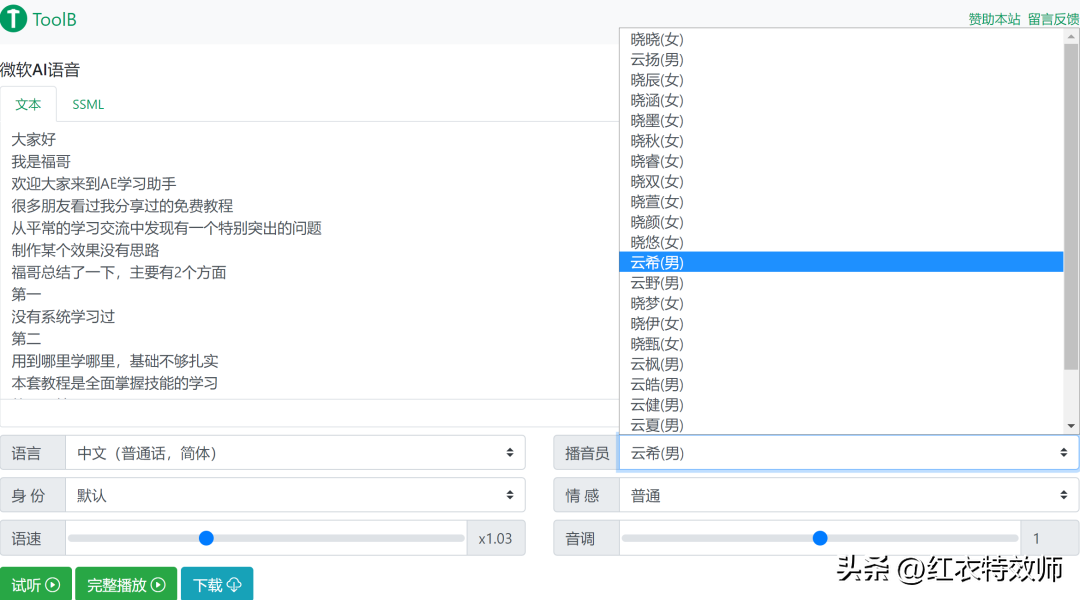Switch to the 文本 tab
The width and height of the screenshot is (1080, 600).
(29, 103)
